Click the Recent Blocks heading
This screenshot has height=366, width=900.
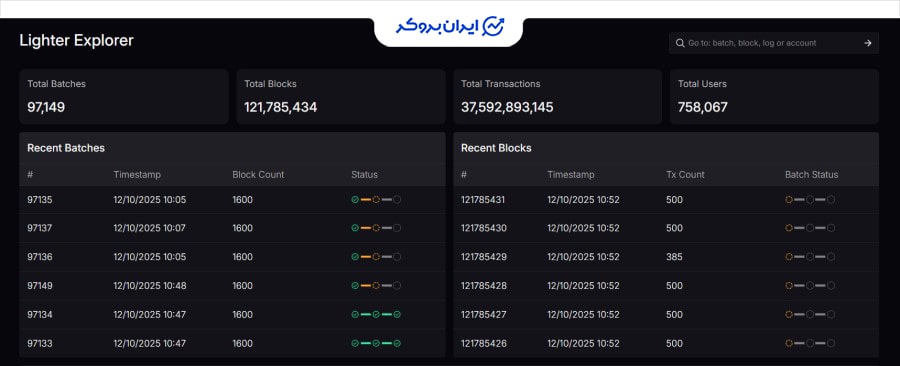click(x=496, y=148)
